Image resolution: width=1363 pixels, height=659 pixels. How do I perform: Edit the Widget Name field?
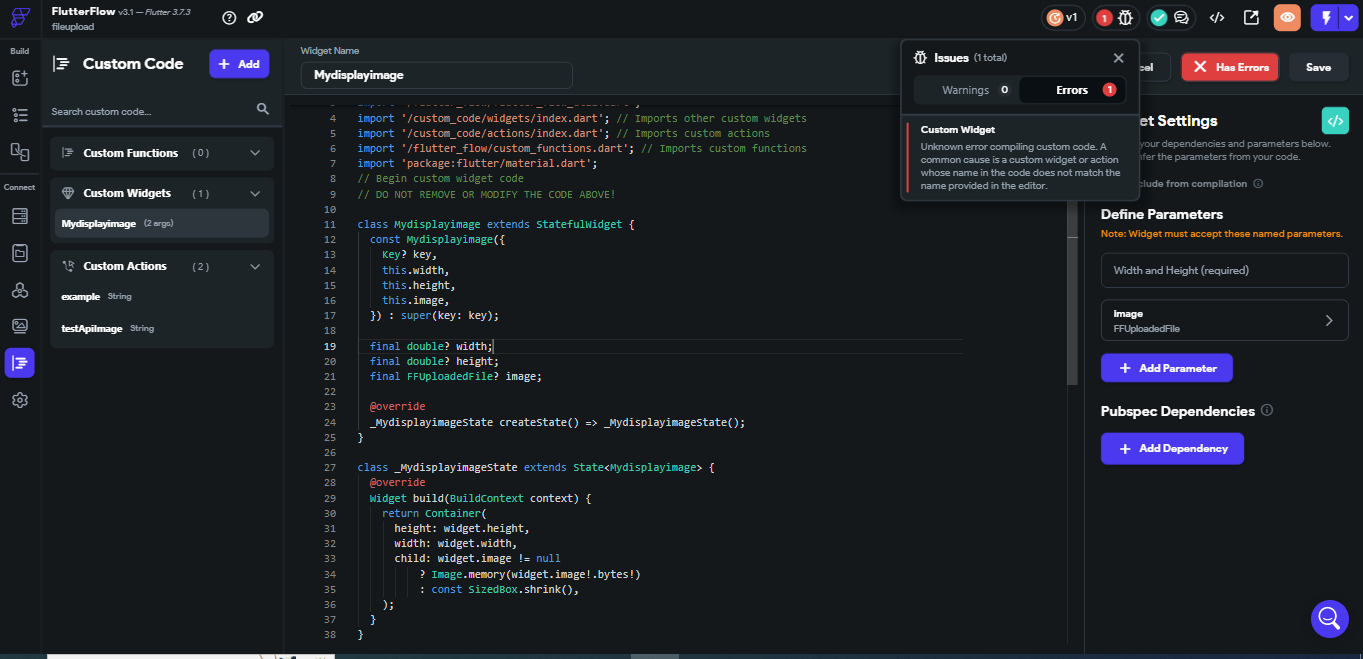[437, 75]
